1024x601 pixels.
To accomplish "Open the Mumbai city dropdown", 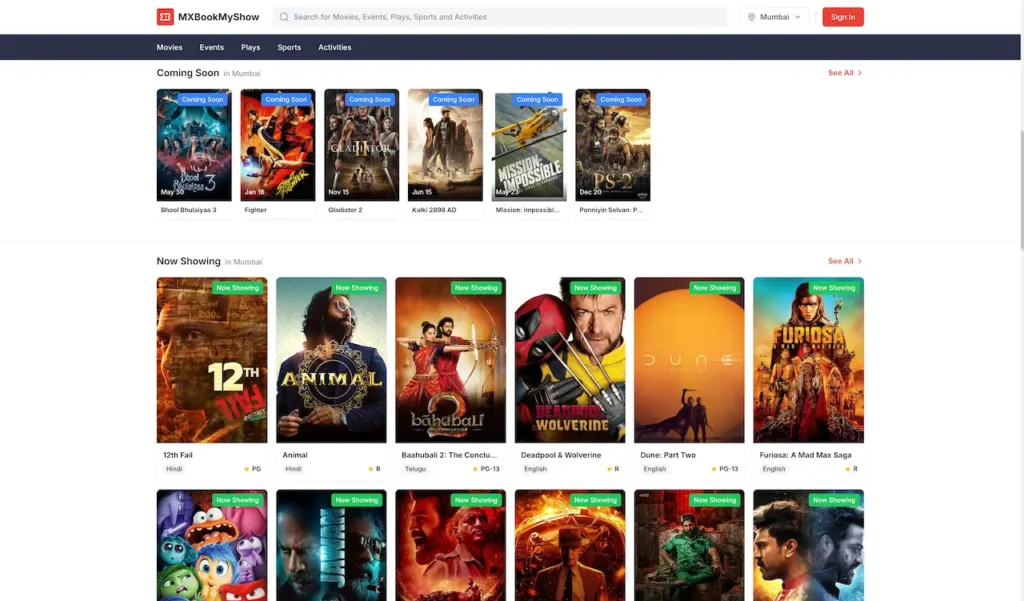I will [775, 17].
